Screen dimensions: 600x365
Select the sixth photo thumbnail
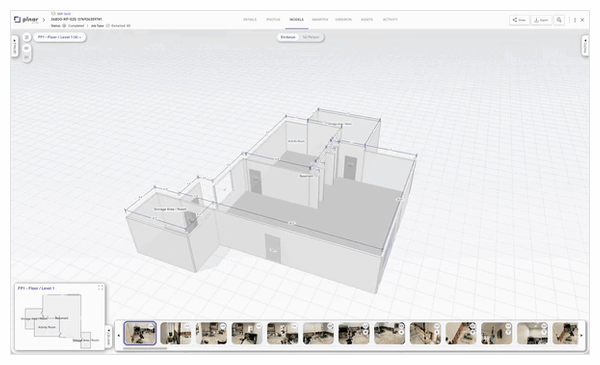point(318,333)
